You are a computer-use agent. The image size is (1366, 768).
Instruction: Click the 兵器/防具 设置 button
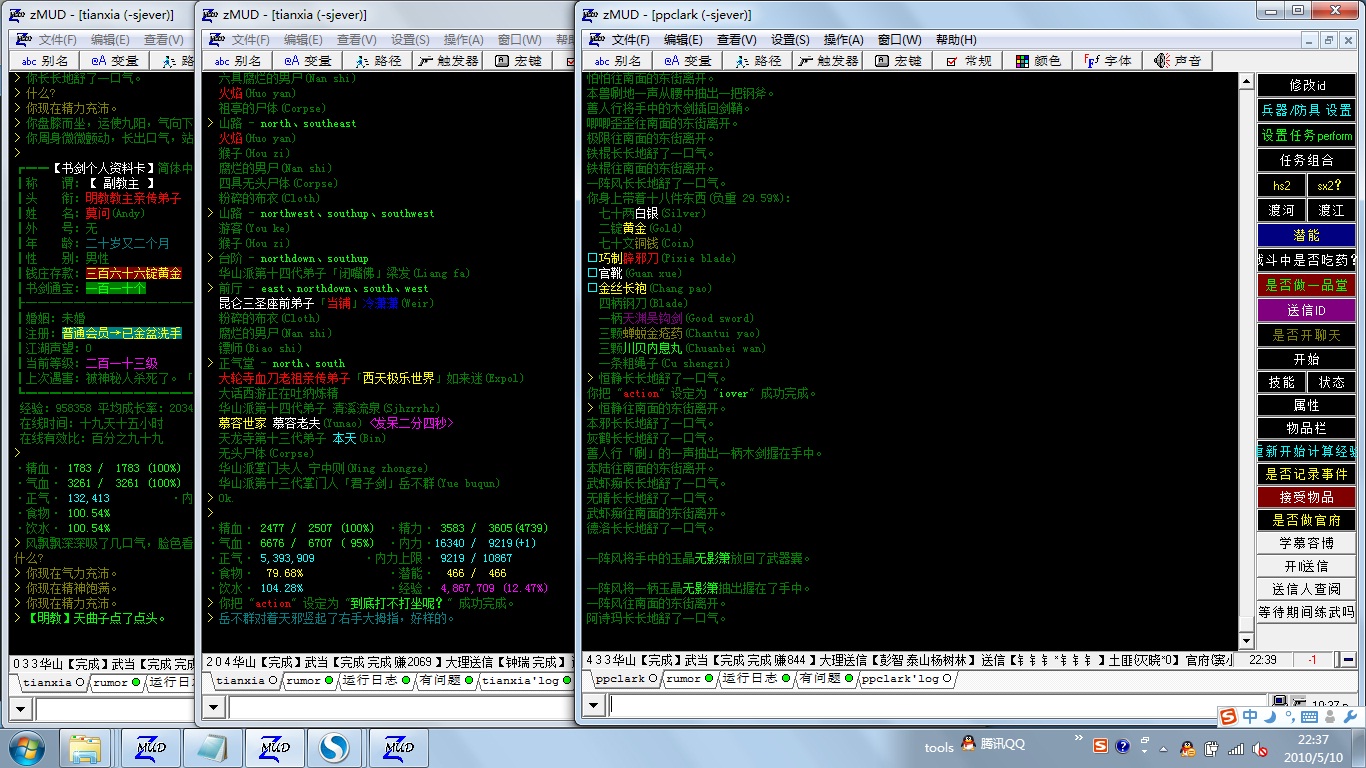pyautogui.click(x=1307, y=110)
